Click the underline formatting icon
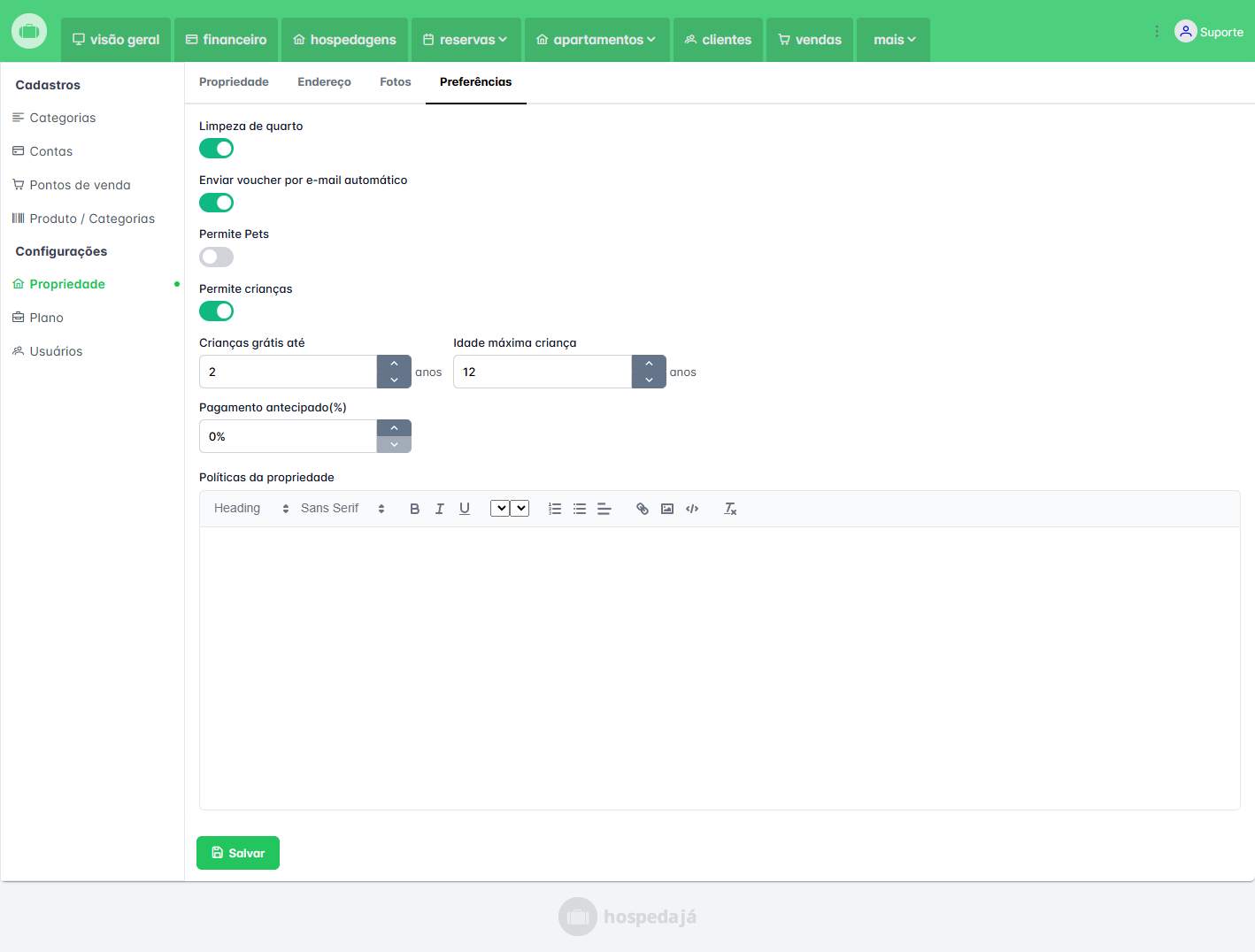Screen dimensions: 1255x952 pos(465,509)
